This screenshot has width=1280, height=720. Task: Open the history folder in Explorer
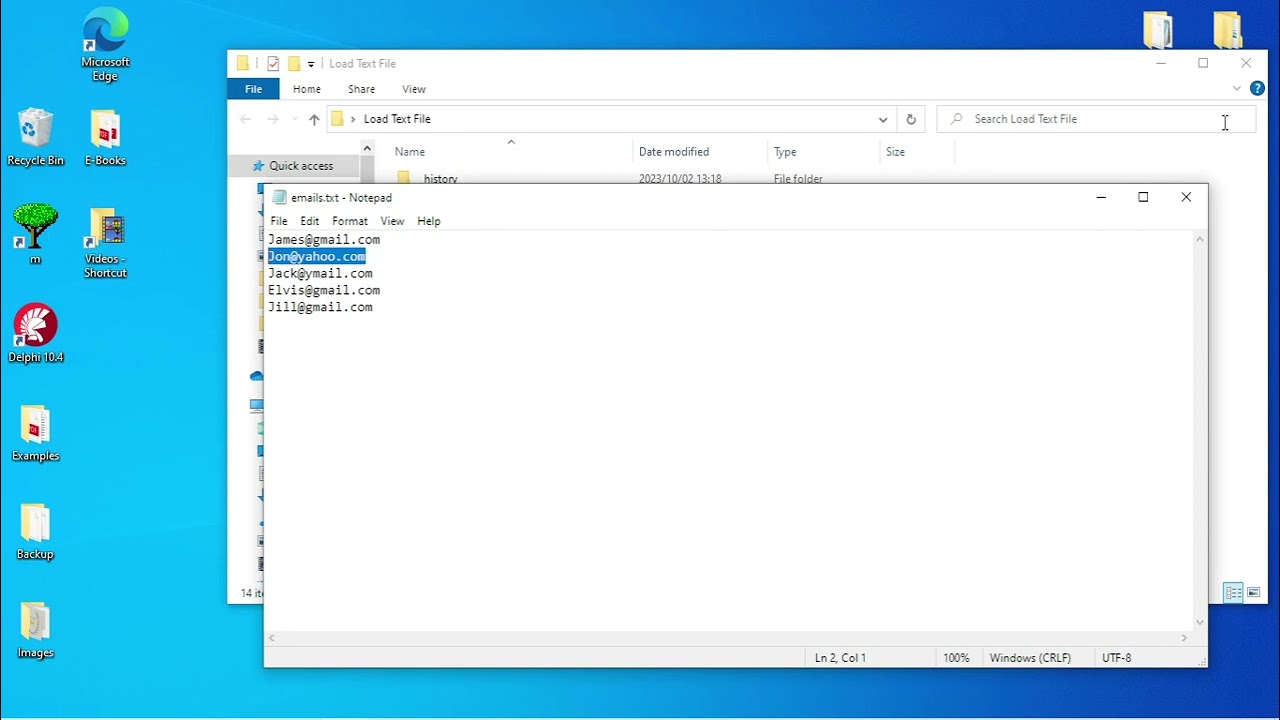tap(440, 179)
